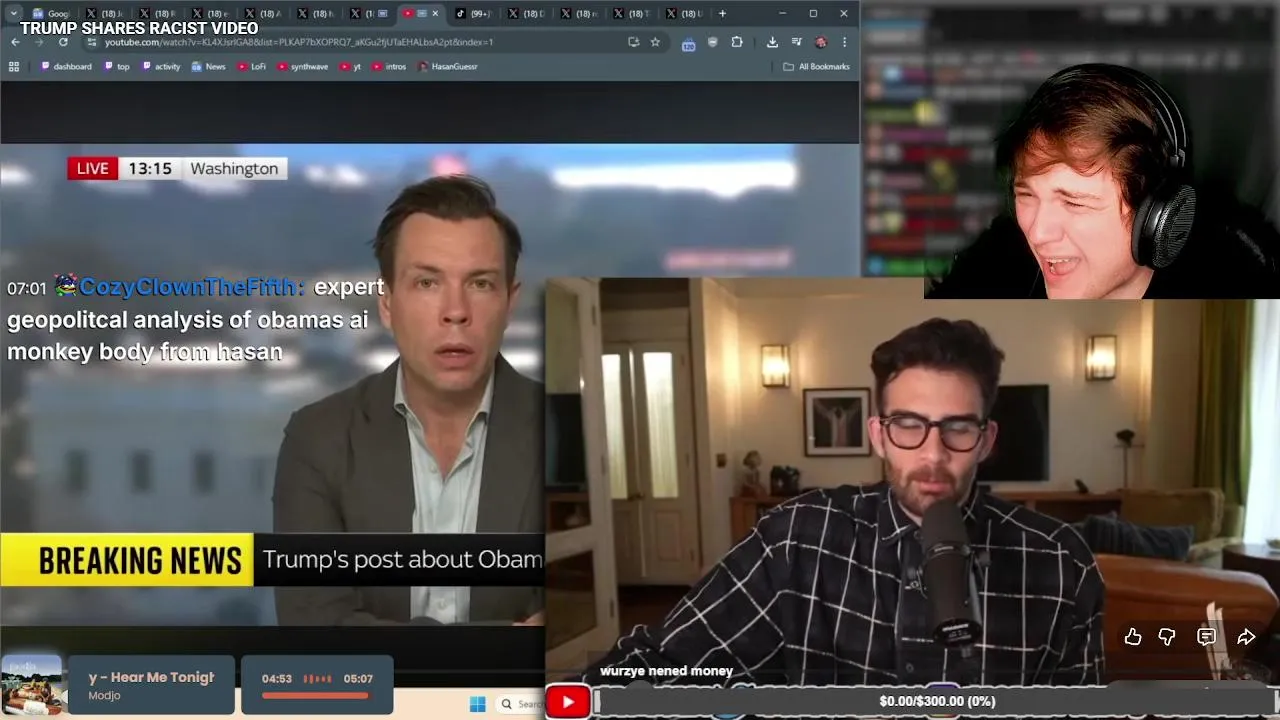
Task: Click the install/cast icon in address bar
Action: (633, 42)
